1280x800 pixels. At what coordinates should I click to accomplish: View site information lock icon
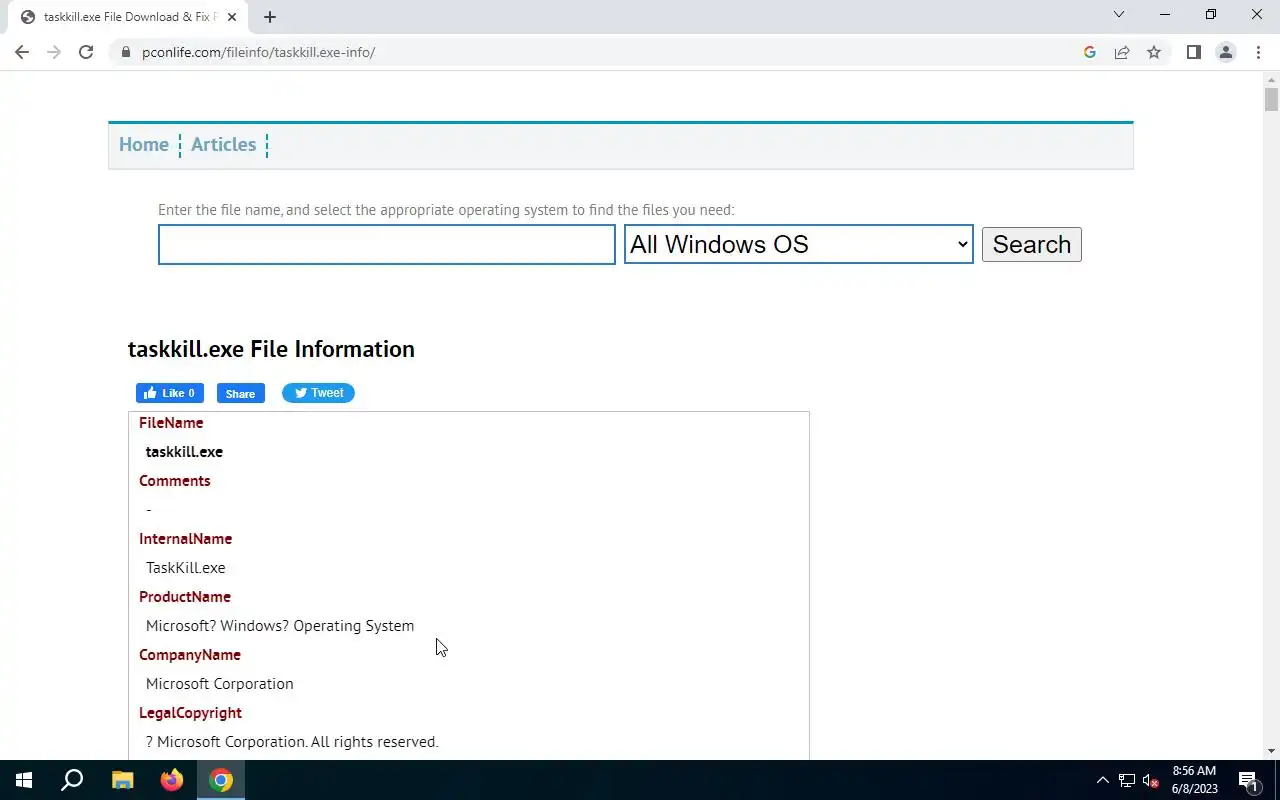coord(125,52)
